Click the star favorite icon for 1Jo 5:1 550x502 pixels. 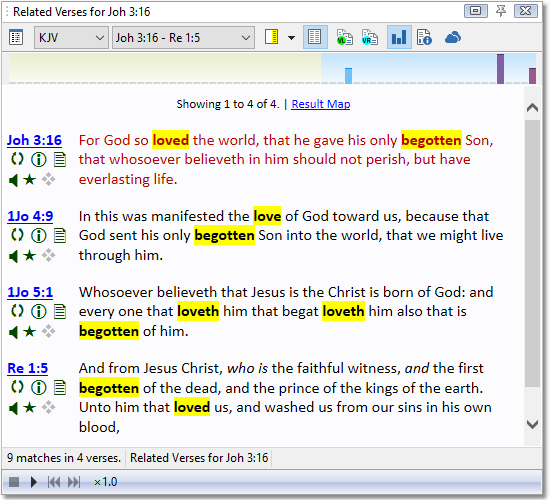point(30,332)
